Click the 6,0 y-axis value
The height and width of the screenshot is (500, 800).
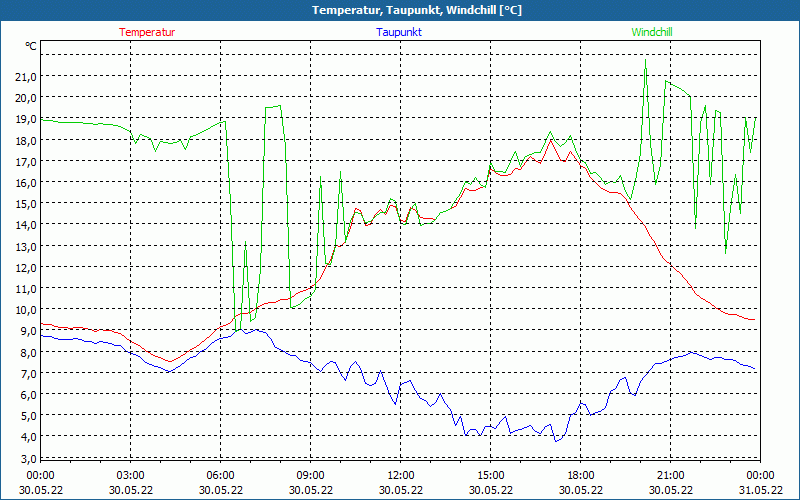[x=29, y=395]
